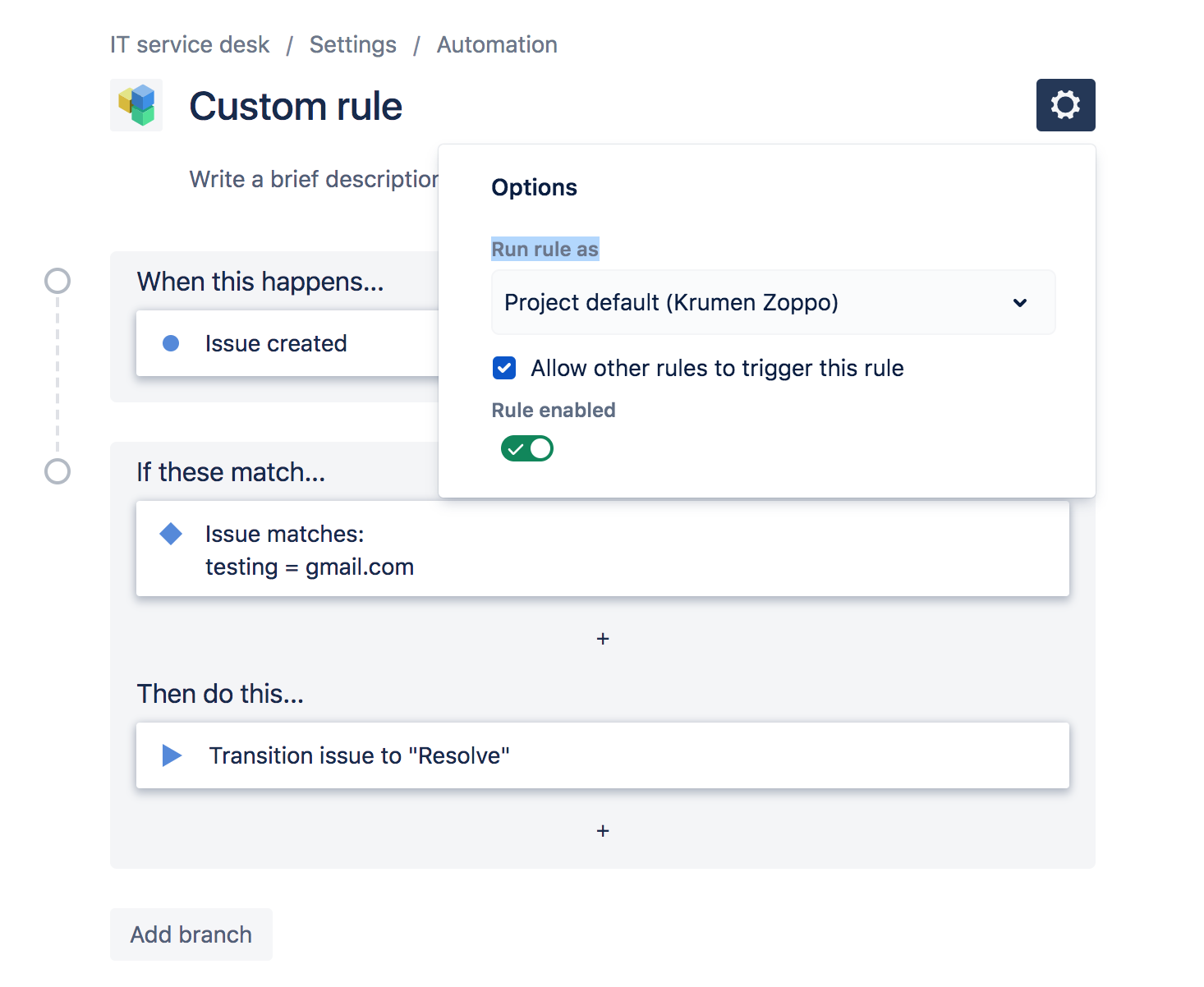
Task: Toggle the condition timeline circle indicator
Action: [x=57, y=471]
